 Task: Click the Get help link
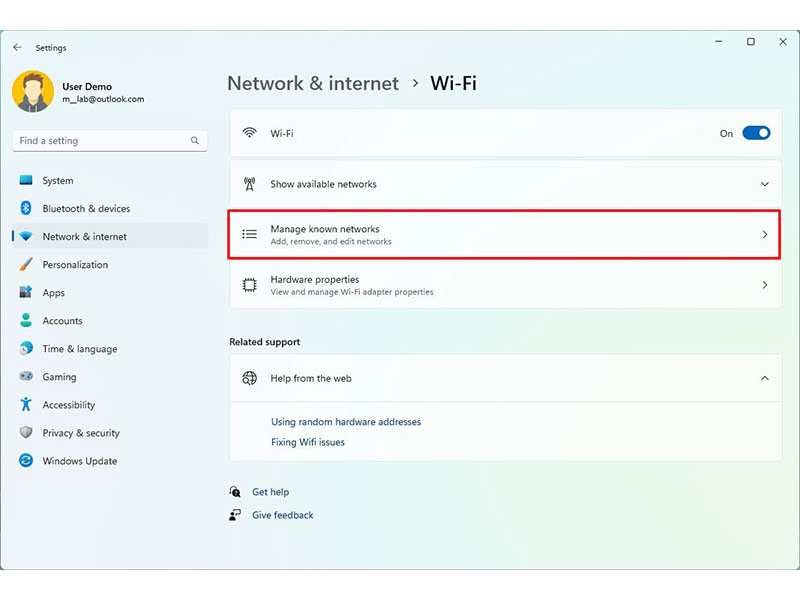[270, 492]
